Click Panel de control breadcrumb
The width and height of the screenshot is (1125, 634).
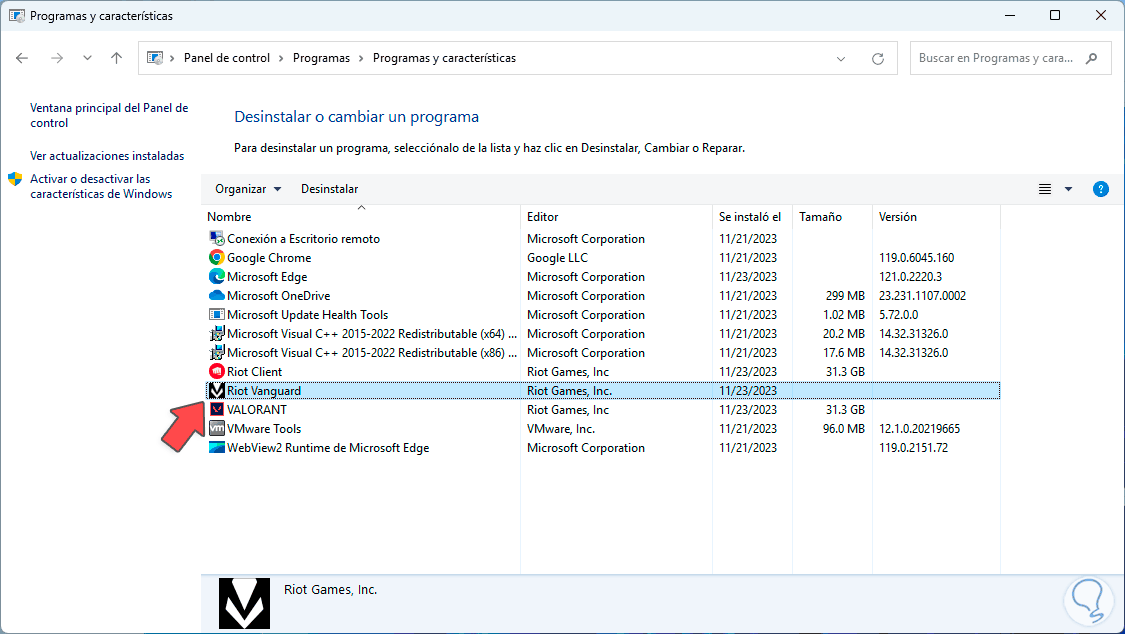tap(227, 58)
